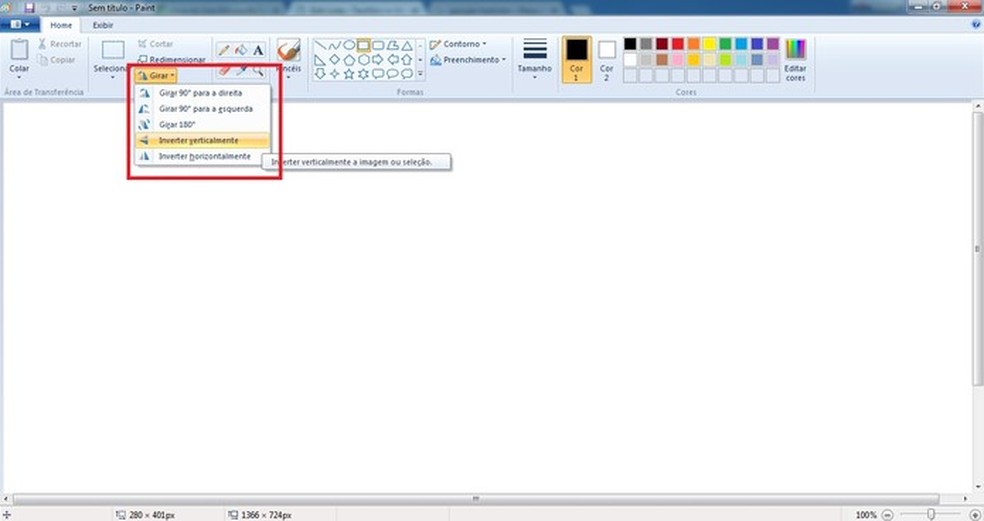Switch to the Exibir tab
The height and width of the screenshot is (521, 984).
103,25
